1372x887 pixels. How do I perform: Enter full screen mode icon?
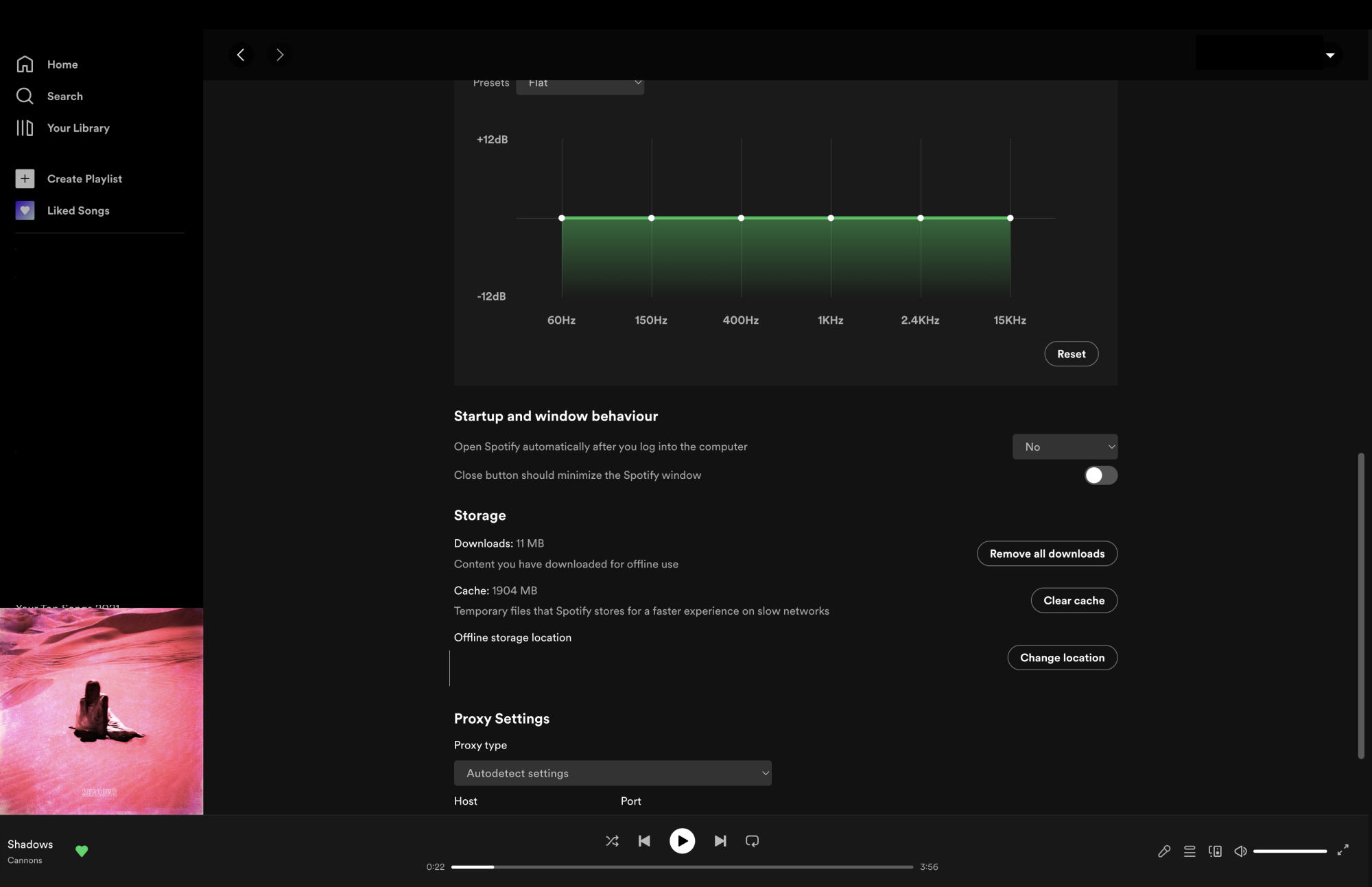(x=1343, y=849)
